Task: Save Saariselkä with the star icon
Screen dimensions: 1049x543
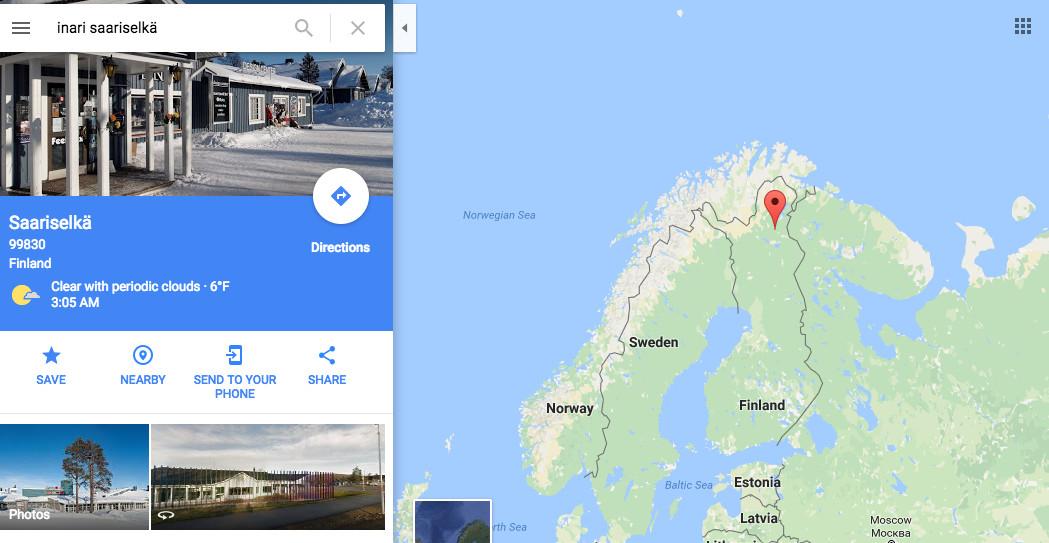Action: coord(51,365)
